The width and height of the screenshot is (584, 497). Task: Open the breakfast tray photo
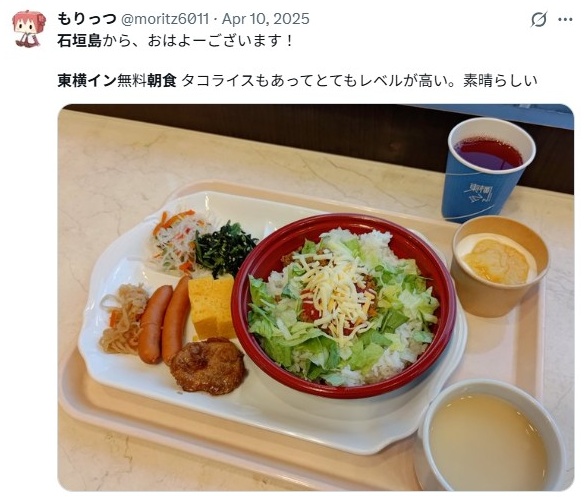315,297
